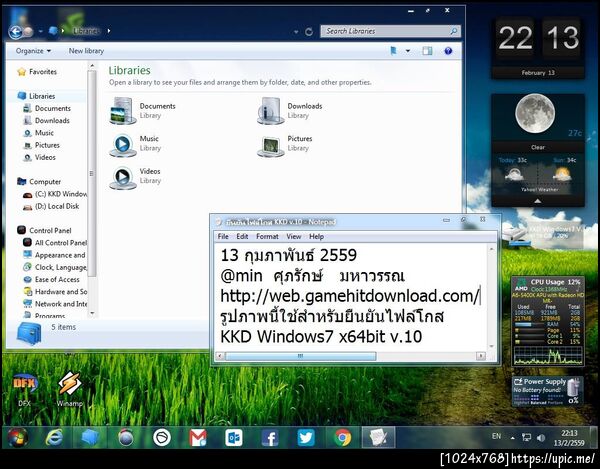600x469 pixels.
Task: Open the Documents library icon
Action: pos(123,110)
